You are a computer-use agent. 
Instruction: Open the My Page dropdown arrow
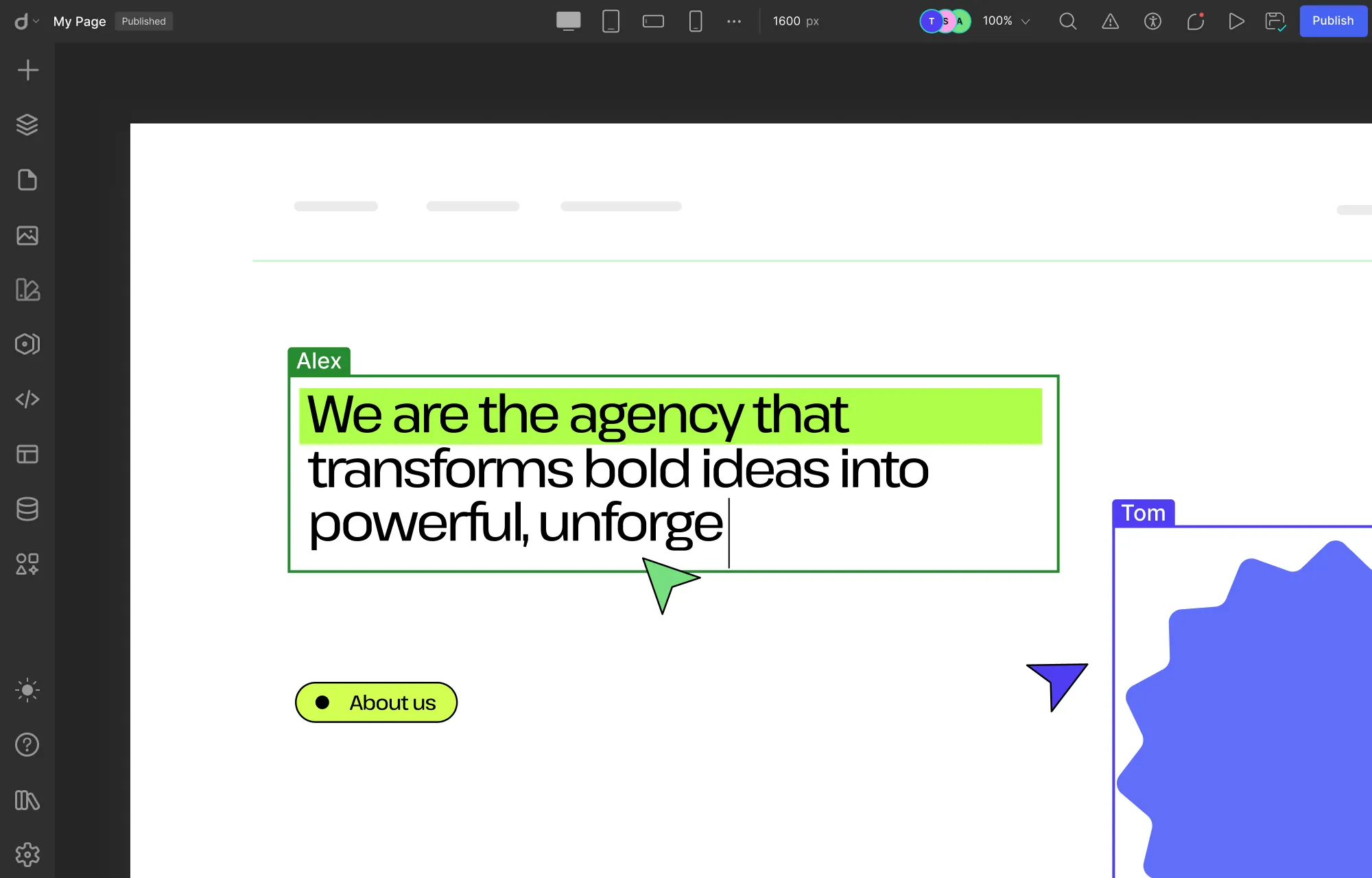click(x=37, y=21)
